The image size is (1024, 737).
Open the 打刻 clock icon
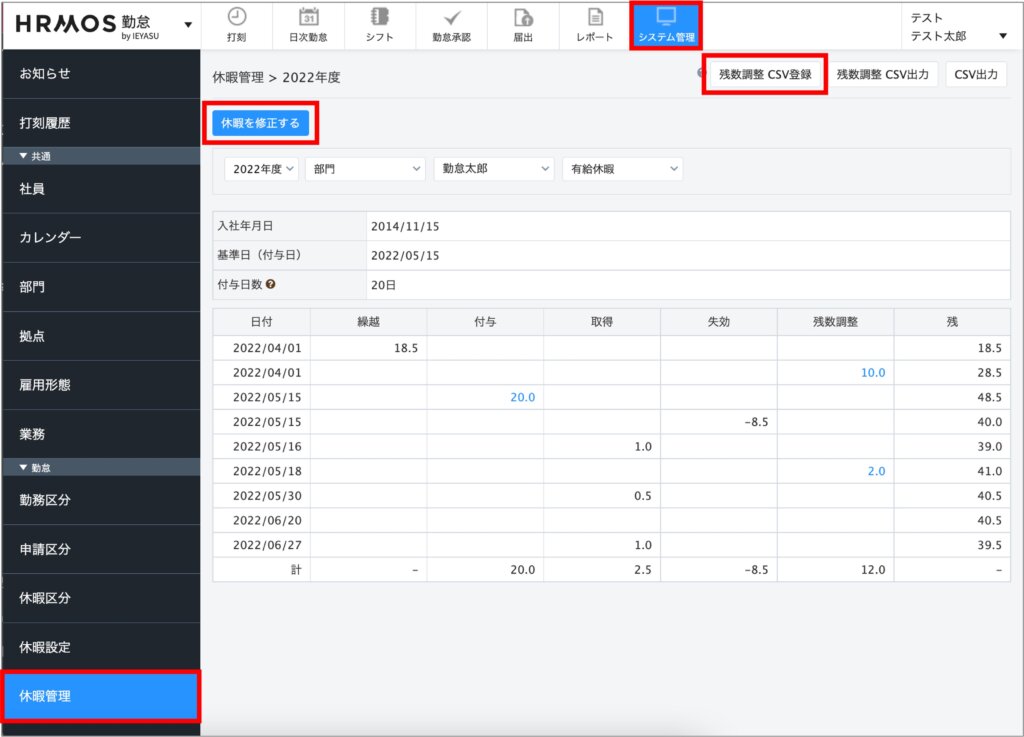pos(237,18)
